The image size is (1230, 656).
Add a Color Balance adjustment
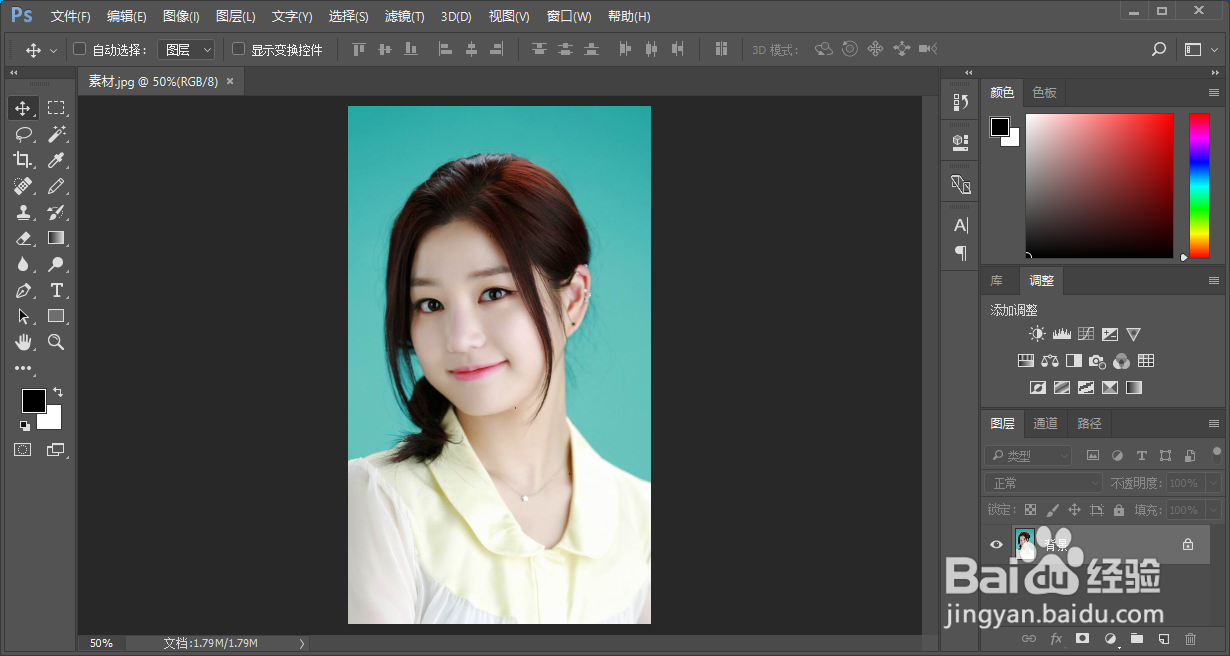pos(1049,361)
